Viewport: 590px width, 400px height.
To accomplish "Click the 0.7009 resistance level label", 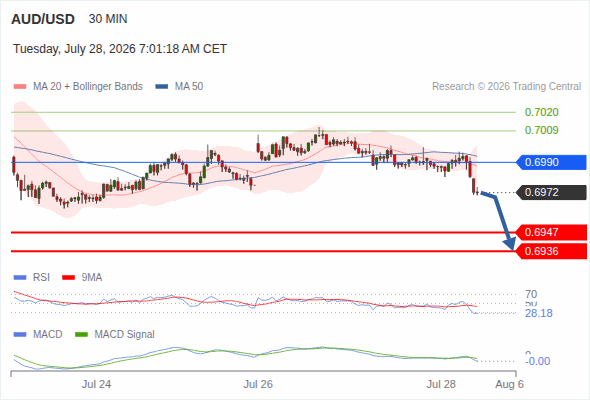I will click(x=541, y=130).
